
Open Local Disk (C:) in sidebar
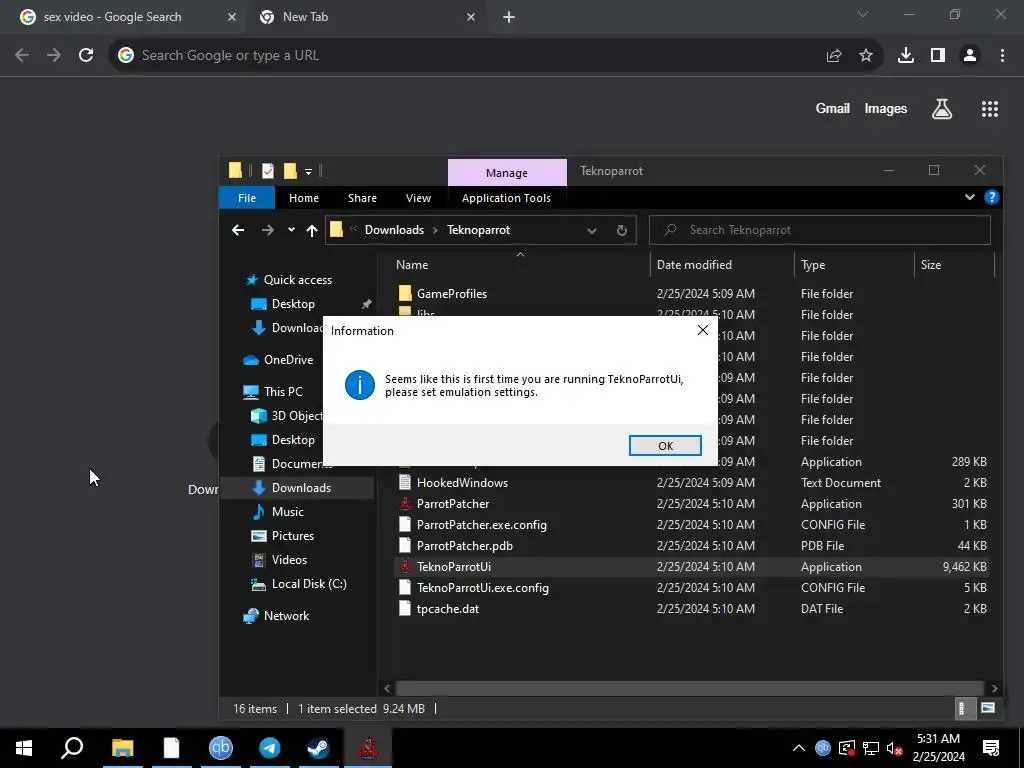coord(309,584)
